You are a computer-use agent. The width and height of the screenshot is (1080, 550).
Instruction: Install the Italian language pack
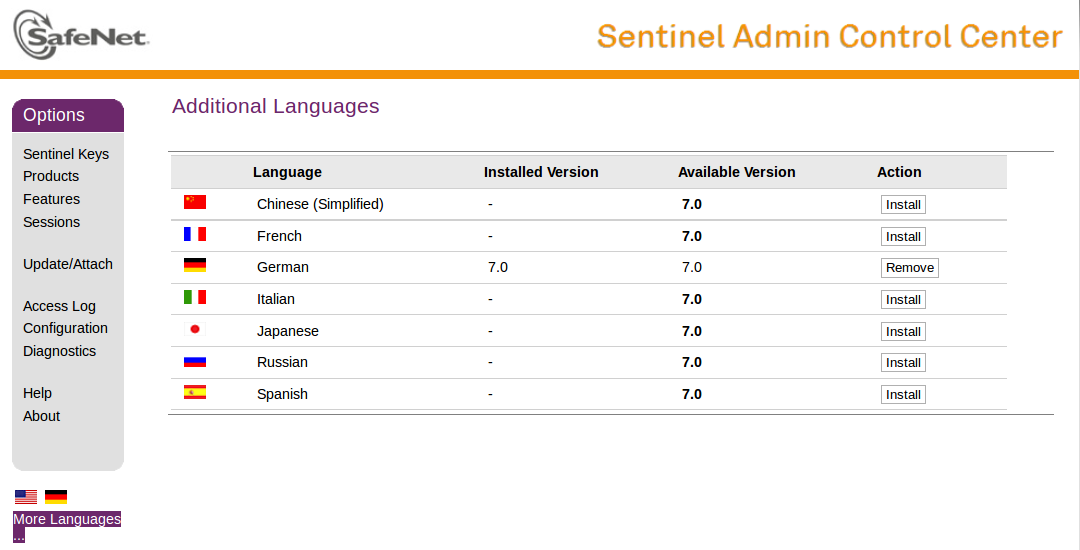click(x=903, y=299)
